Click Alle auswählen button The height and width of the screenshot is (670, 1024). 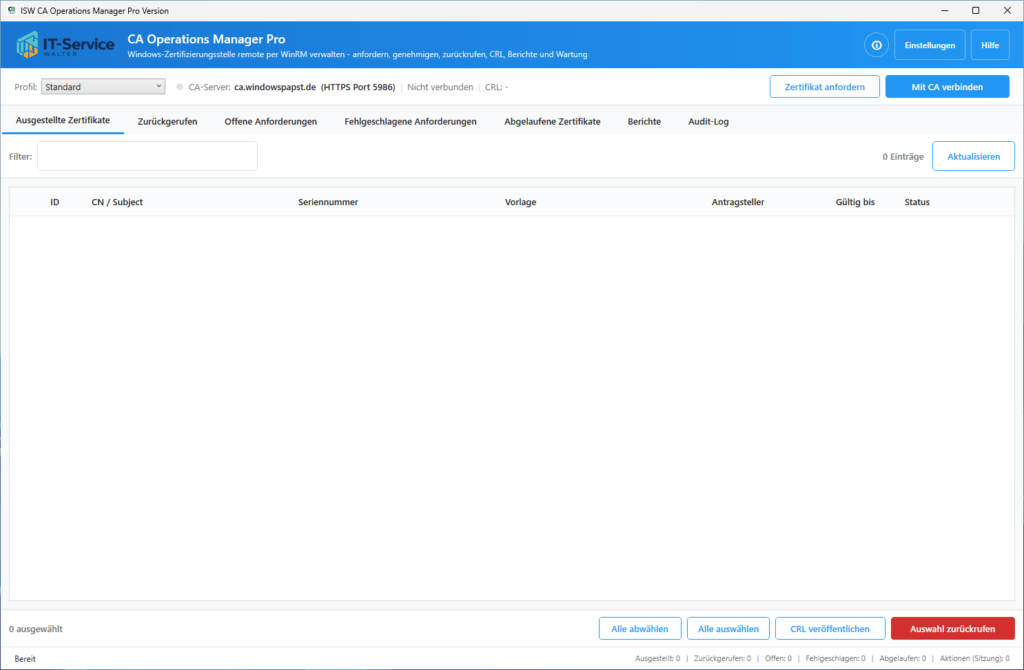point(728,629)
